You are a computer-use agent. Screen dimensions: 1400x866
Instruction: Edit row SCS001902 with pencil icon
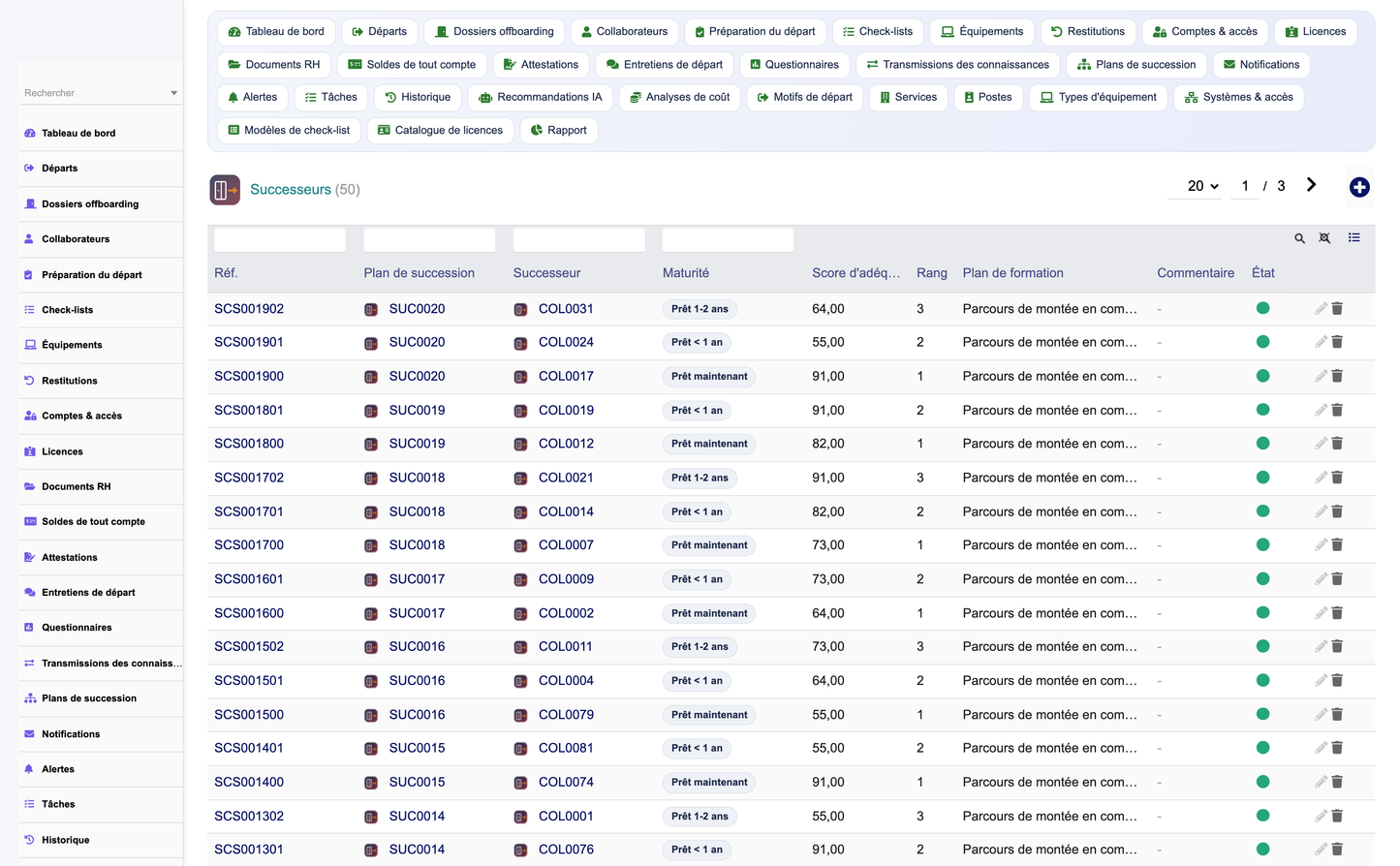click(1321, 308)
